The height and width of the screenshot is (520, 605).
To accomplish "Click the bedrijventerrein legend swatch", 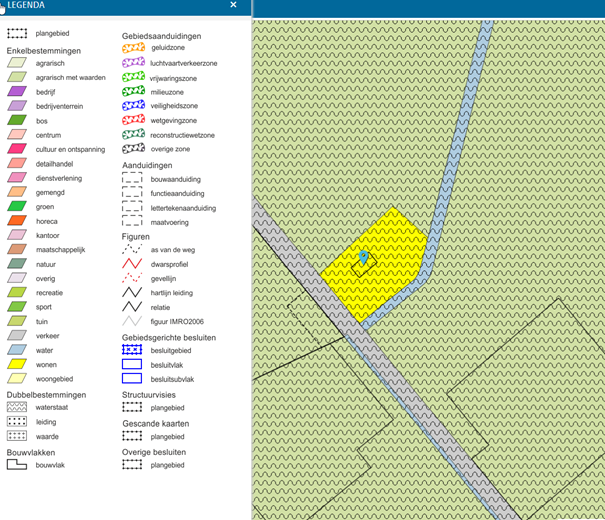I will [x=17, y=106].
